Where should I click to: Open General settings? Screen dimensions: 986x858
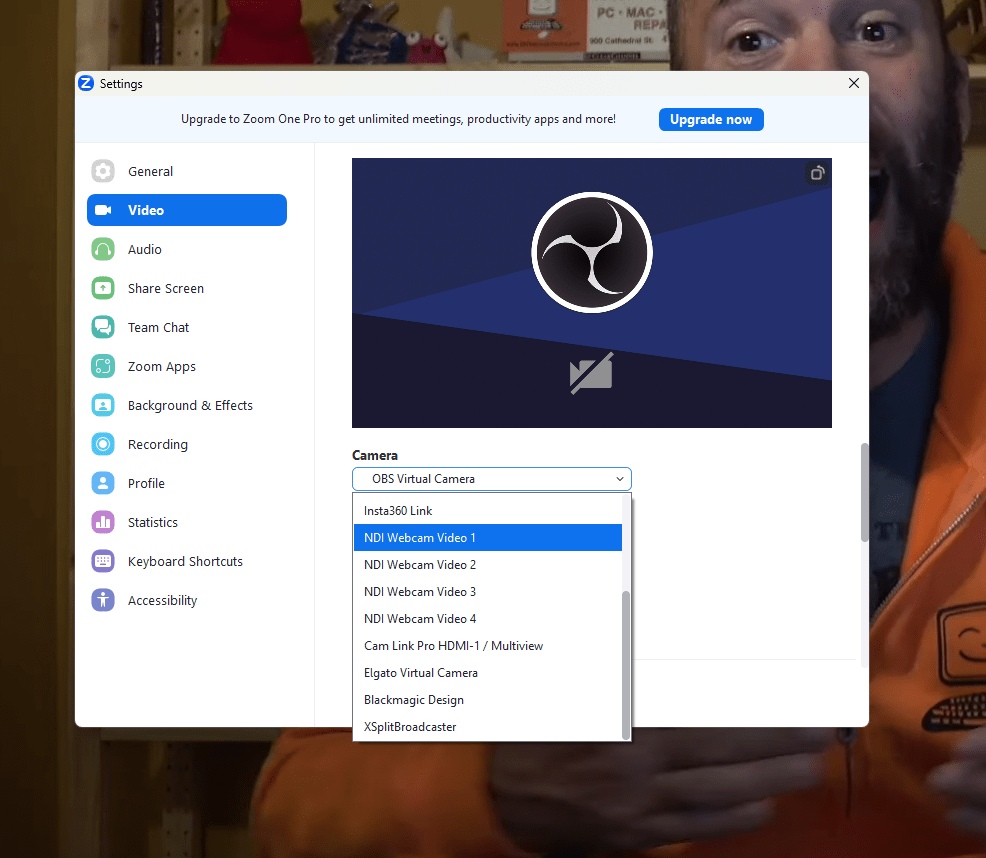(x=187, y=171)
